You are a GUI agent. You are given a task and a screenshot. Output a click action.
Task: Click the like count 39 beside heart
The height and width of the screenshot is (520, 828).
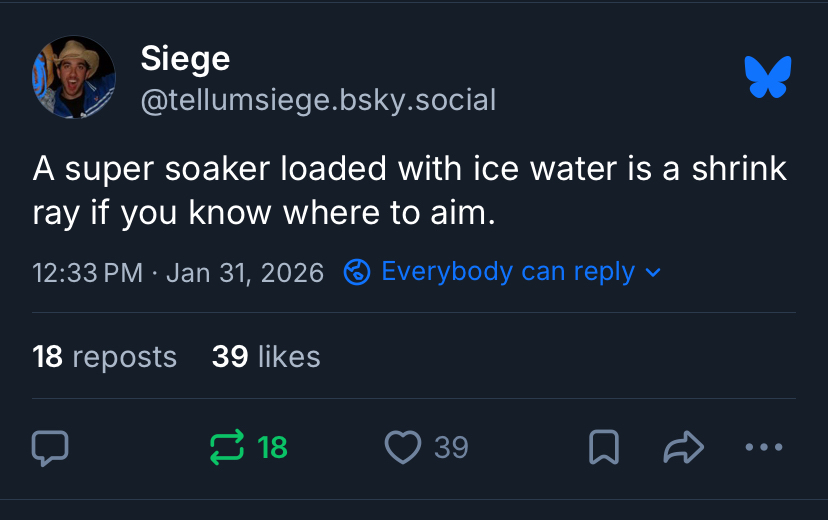[x=451, y=447]
